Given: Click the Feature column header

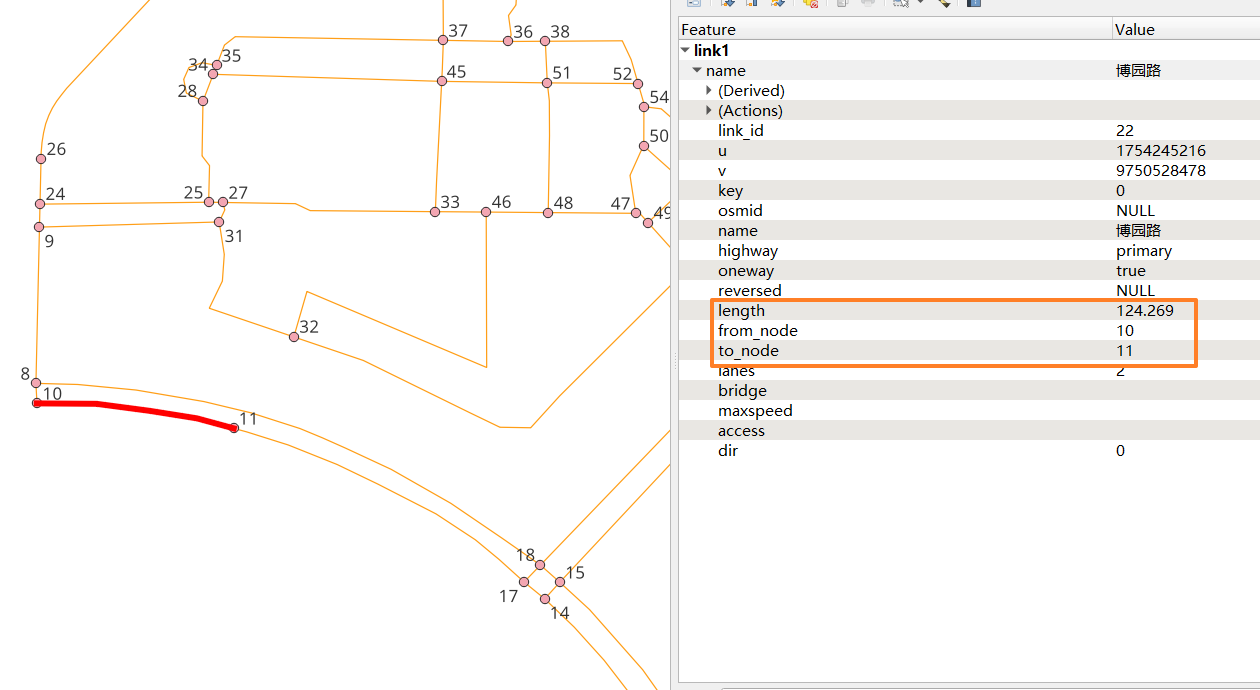Looking at the screenshot, I should pos(895,30).
